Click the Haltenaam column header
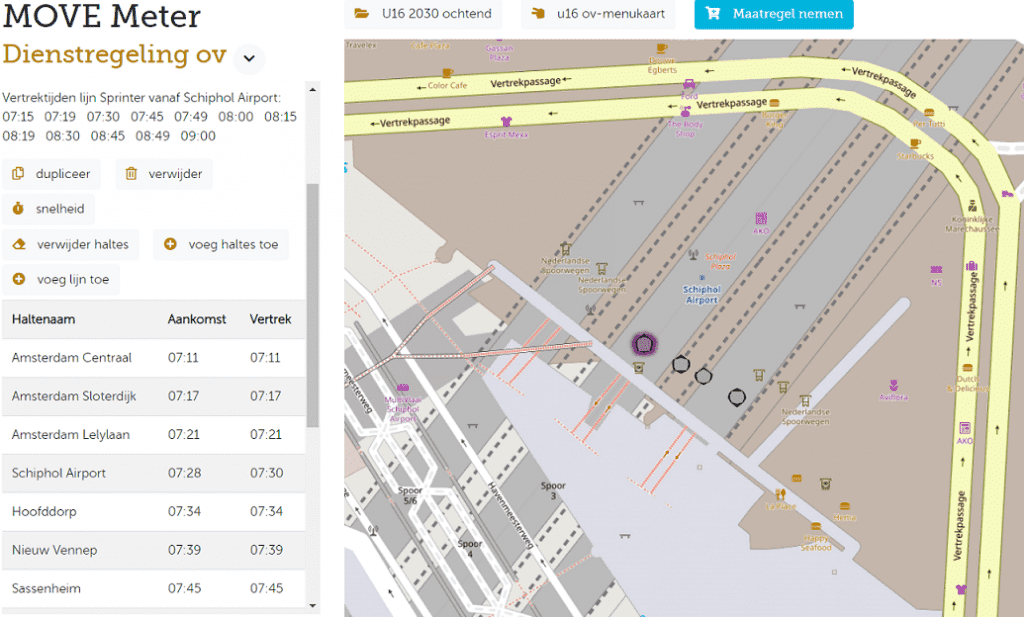 pyautogui.click(x=43, y=319)
